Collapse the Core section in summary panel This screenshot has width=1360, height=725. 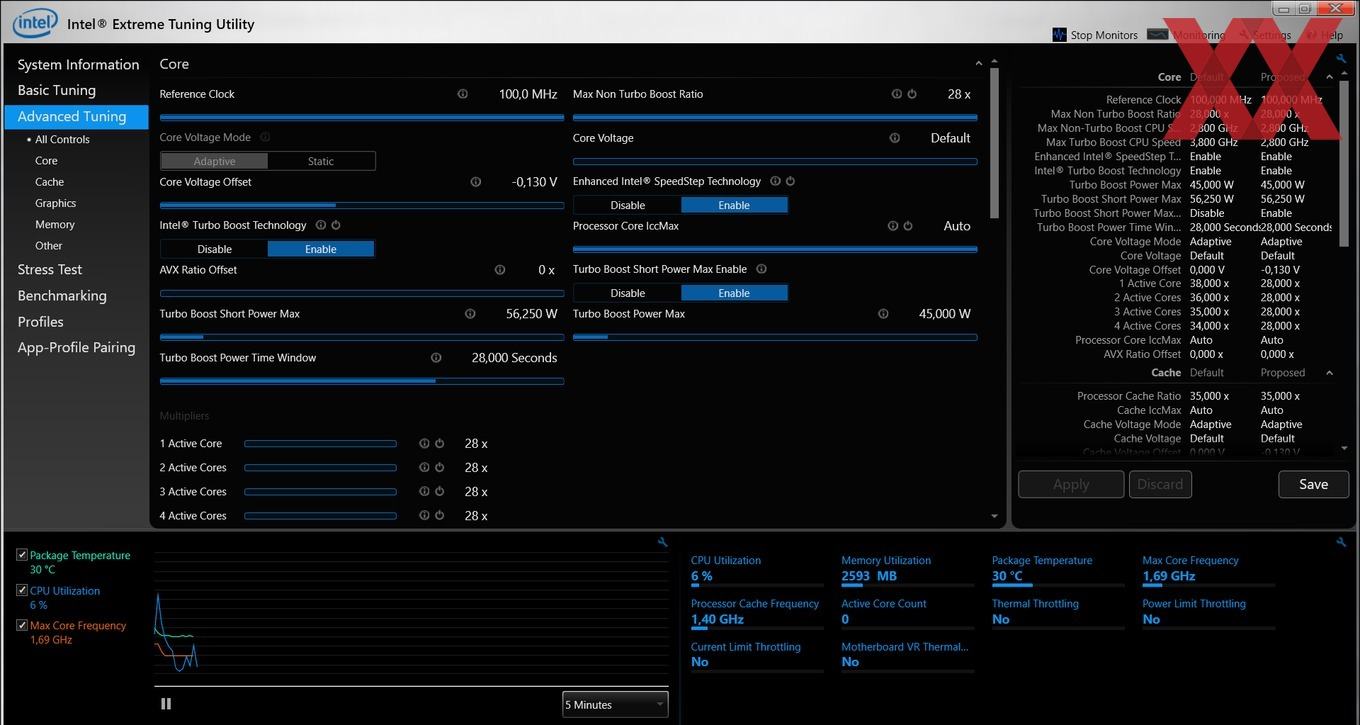pyautogui.click(x=1329, y=77)
